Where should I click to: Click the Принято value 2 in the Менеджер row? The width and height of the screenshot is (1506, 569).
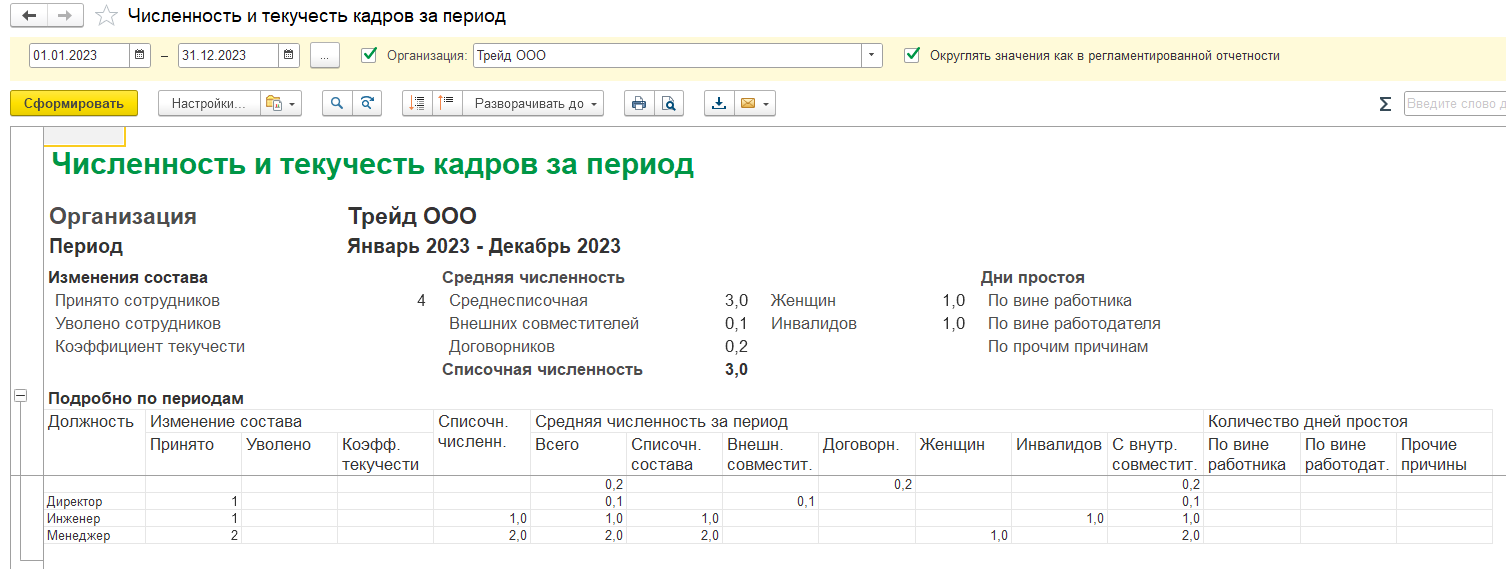point(234,535)
